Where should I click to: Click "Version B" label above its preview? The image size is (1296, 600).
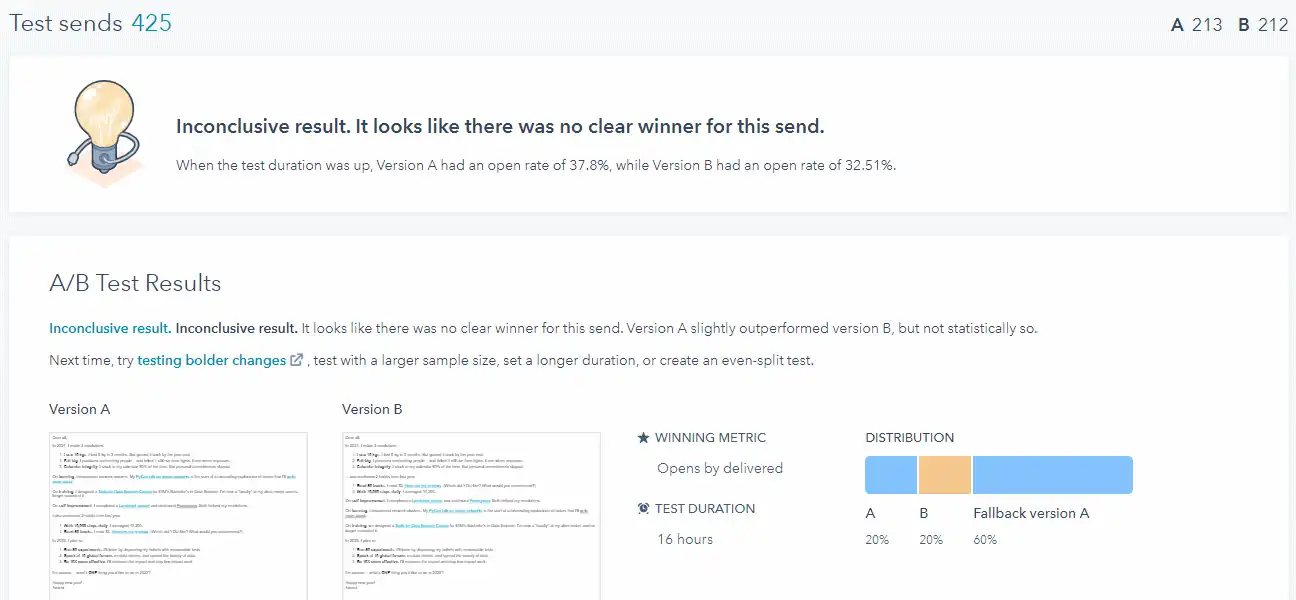(372, 409)
